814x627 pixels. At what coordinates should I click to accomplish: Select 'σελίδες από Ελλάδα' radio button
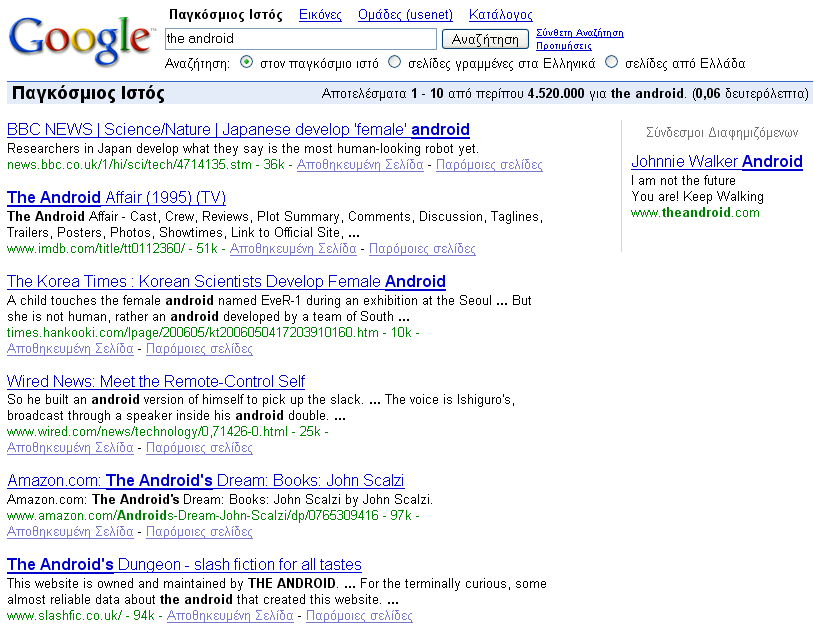click(x=612, y=63)
